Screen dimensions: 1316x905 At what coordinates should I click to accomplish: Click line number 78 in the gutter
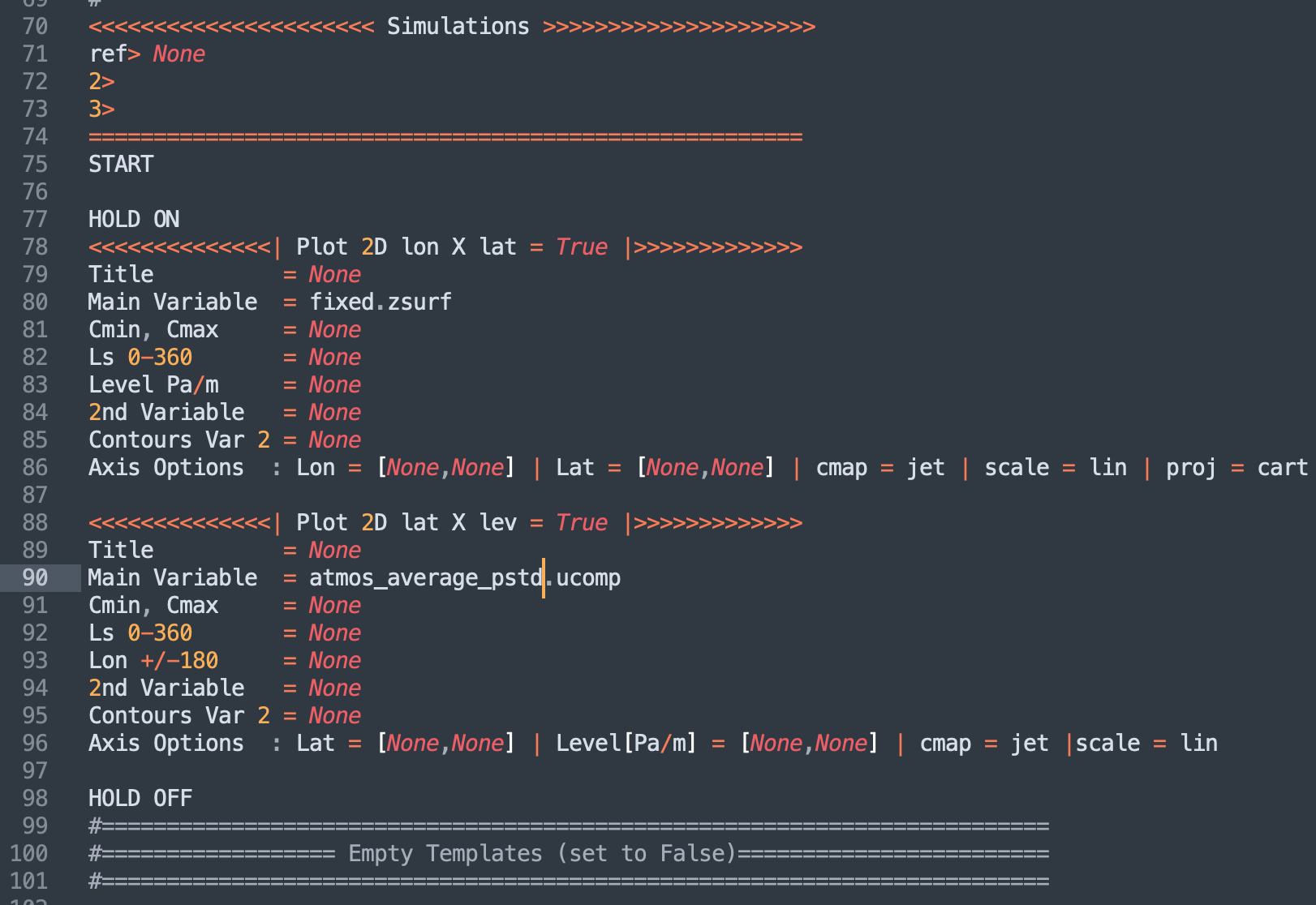[36, 247]
